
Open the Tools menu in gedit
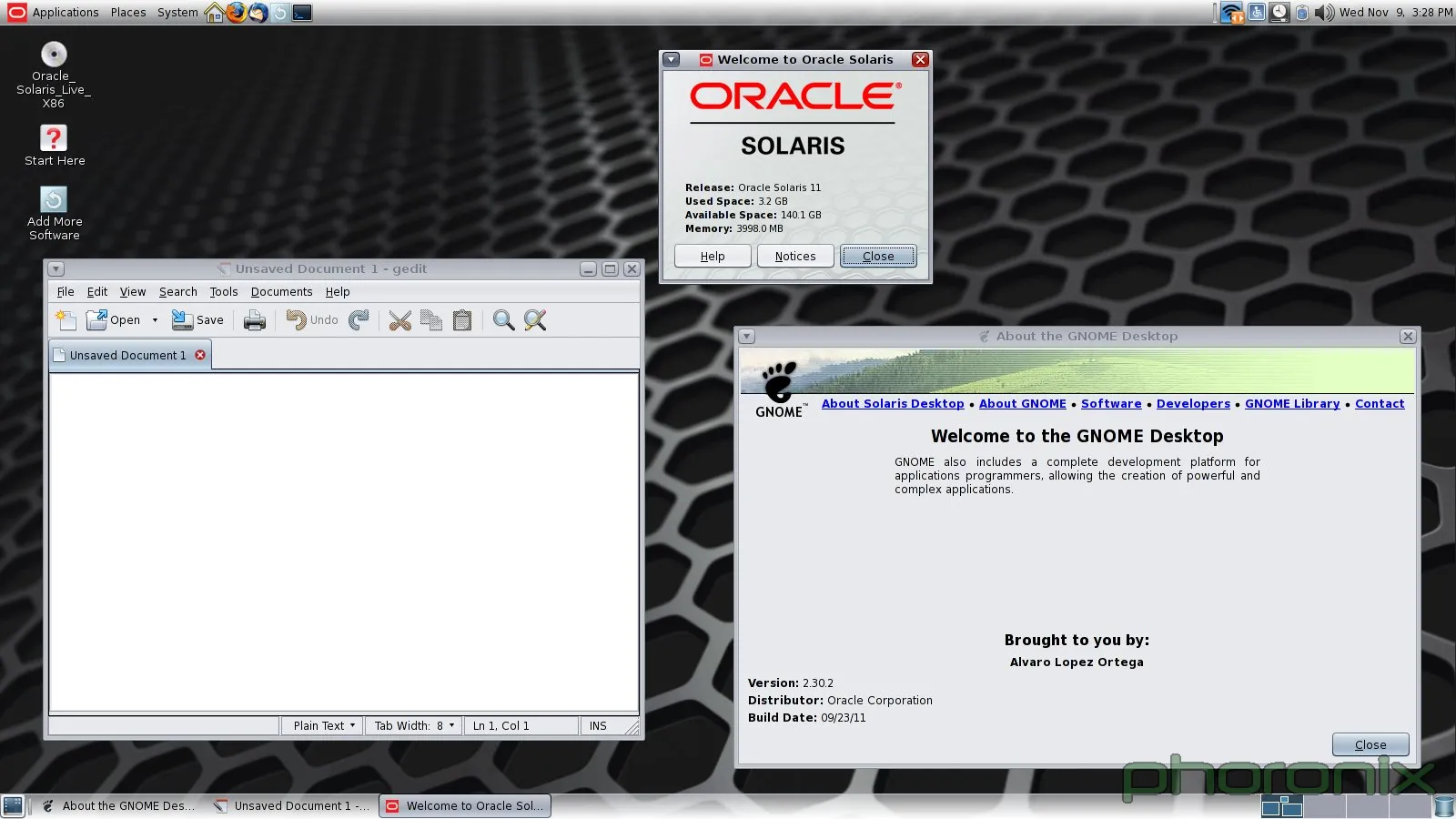point(224,292)
